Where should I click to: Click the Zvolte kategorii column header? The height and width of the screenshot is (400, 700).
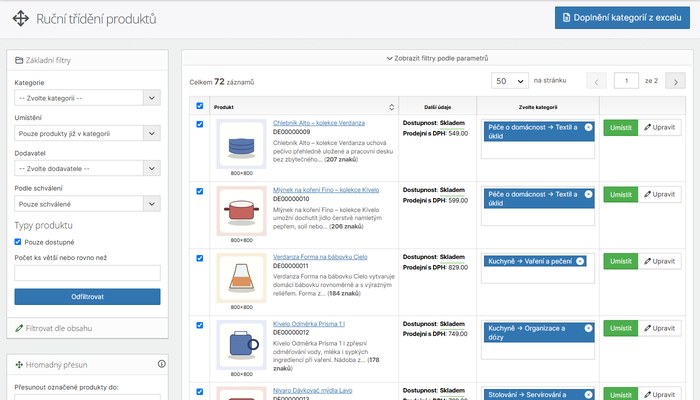[538, 107]
